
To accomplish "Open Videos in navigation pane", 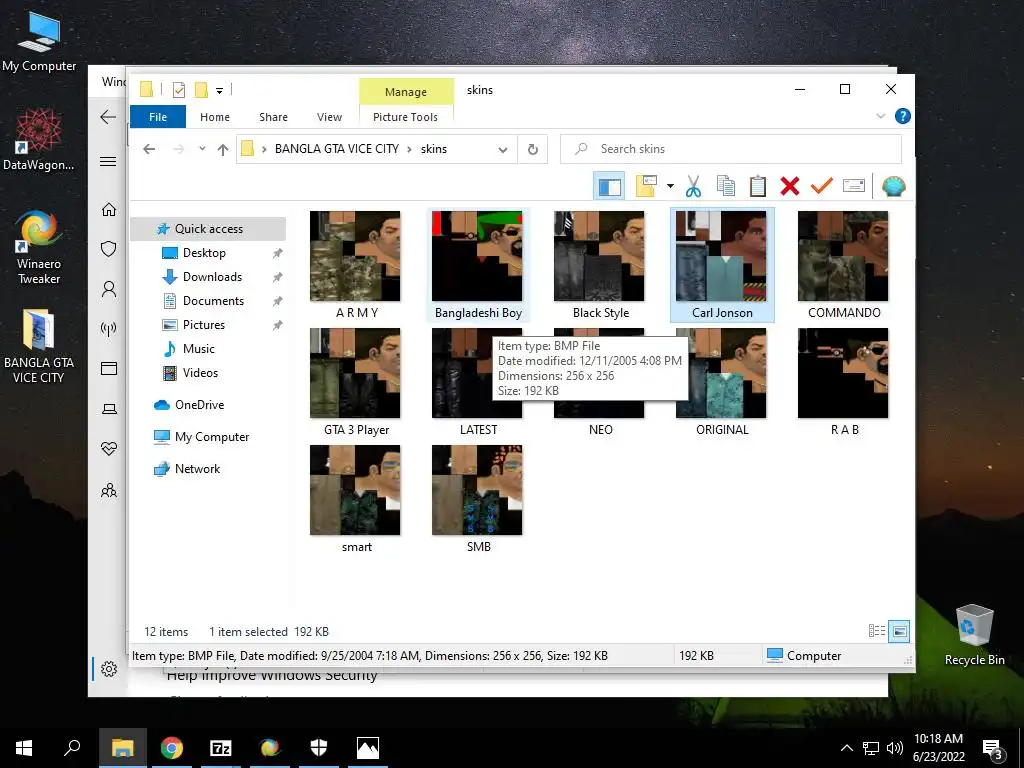I will [x=200, y=373].
